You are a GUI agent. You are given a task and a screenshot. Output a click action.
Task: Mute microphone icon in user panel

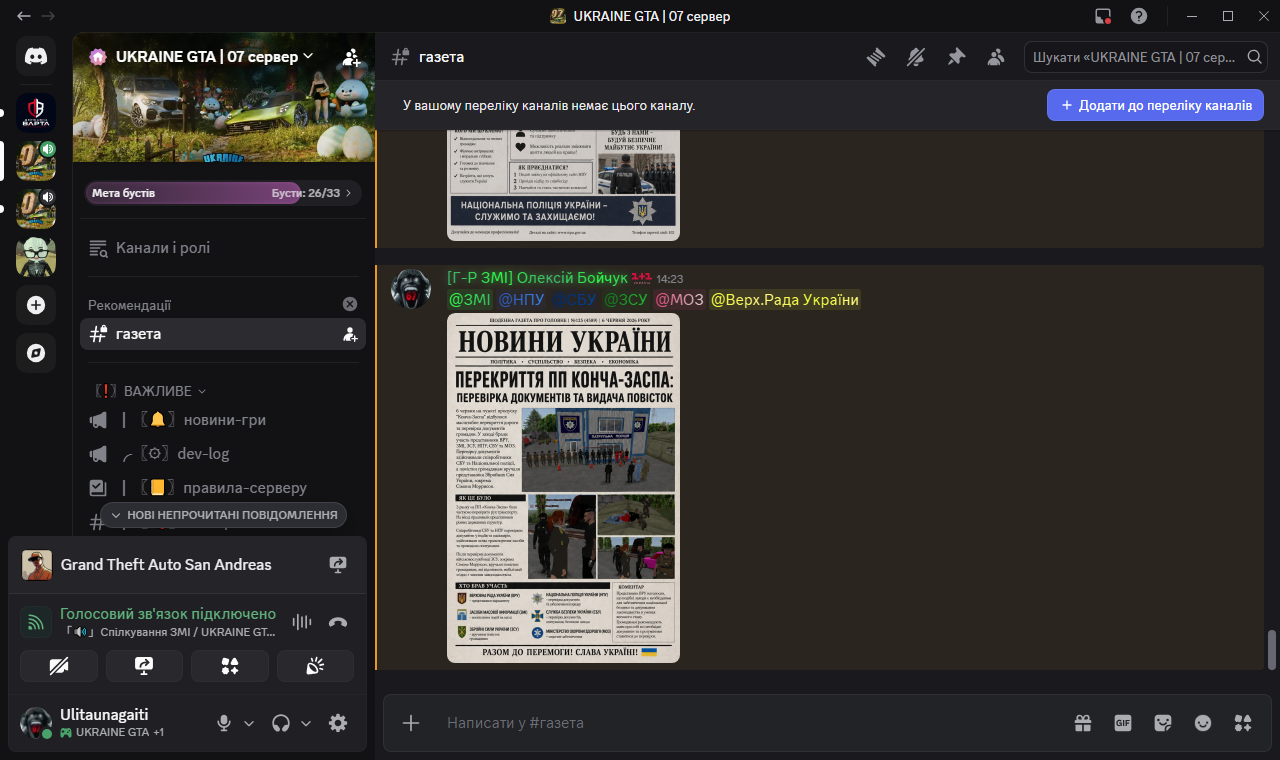point(225,723)
